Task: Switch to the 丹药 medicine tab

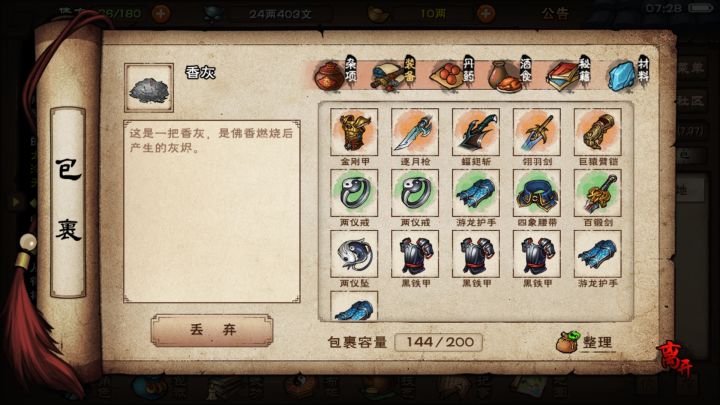Action: pyautogui.click(x=452, y=75)
